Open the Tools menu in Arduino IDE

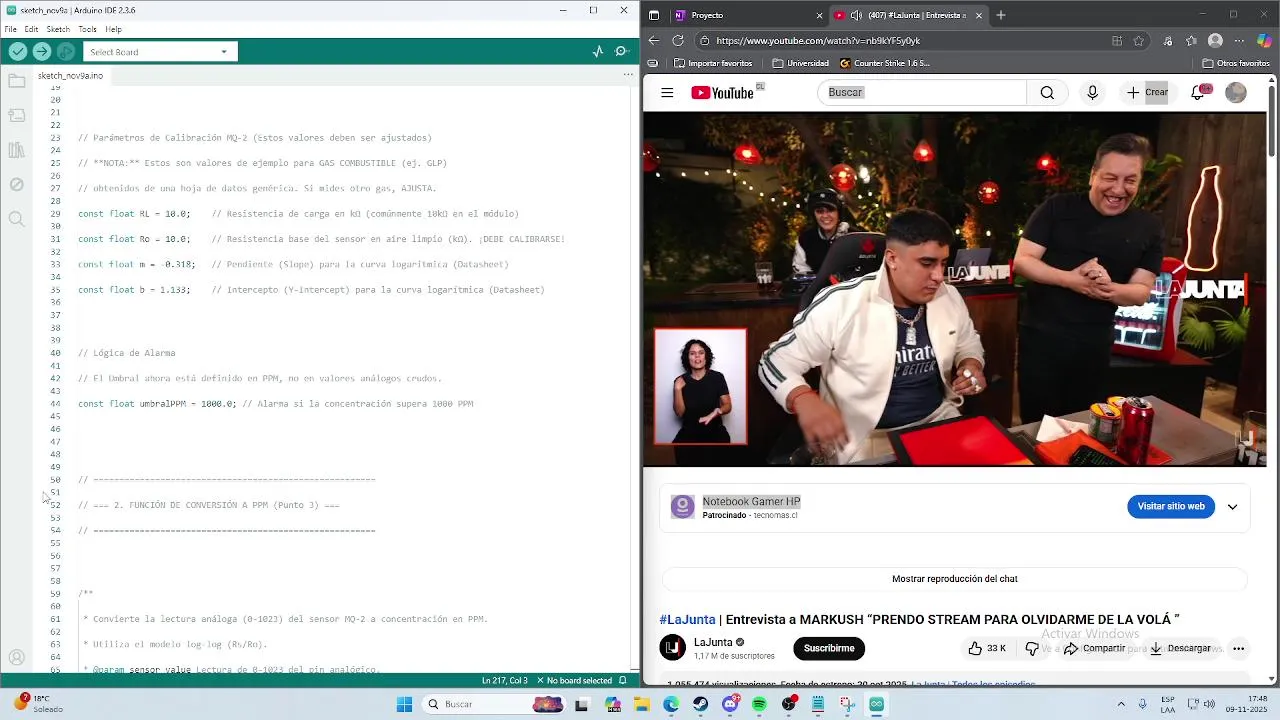pyautogui.click(x=87, y=29)
